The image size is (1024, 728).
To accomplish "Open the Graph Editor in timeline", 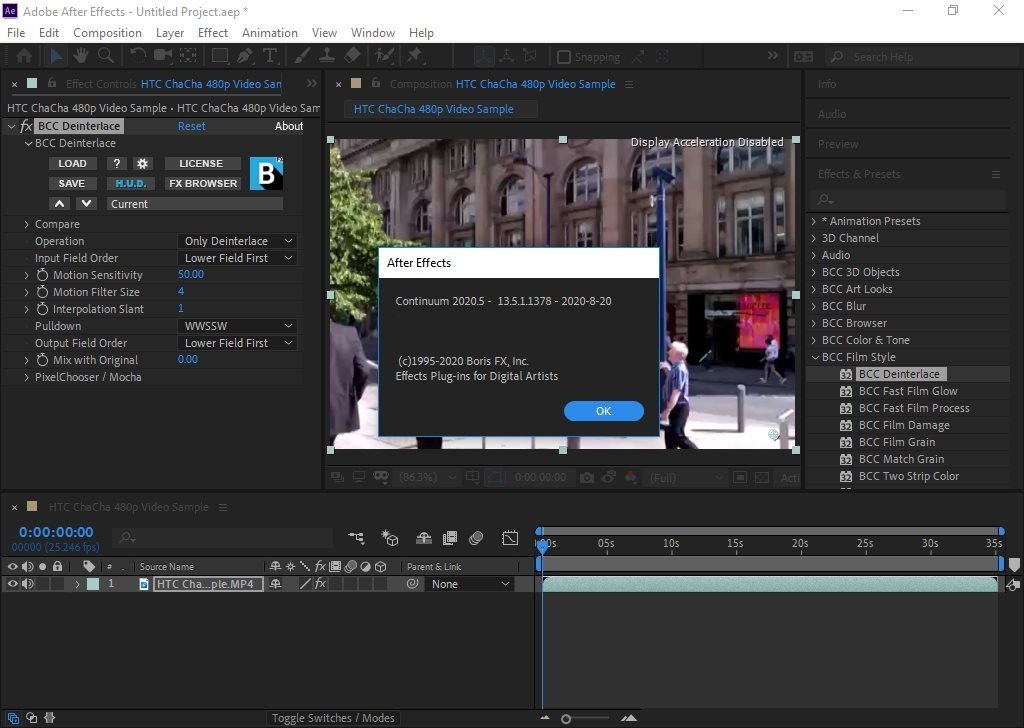I will tap(510, 538).
